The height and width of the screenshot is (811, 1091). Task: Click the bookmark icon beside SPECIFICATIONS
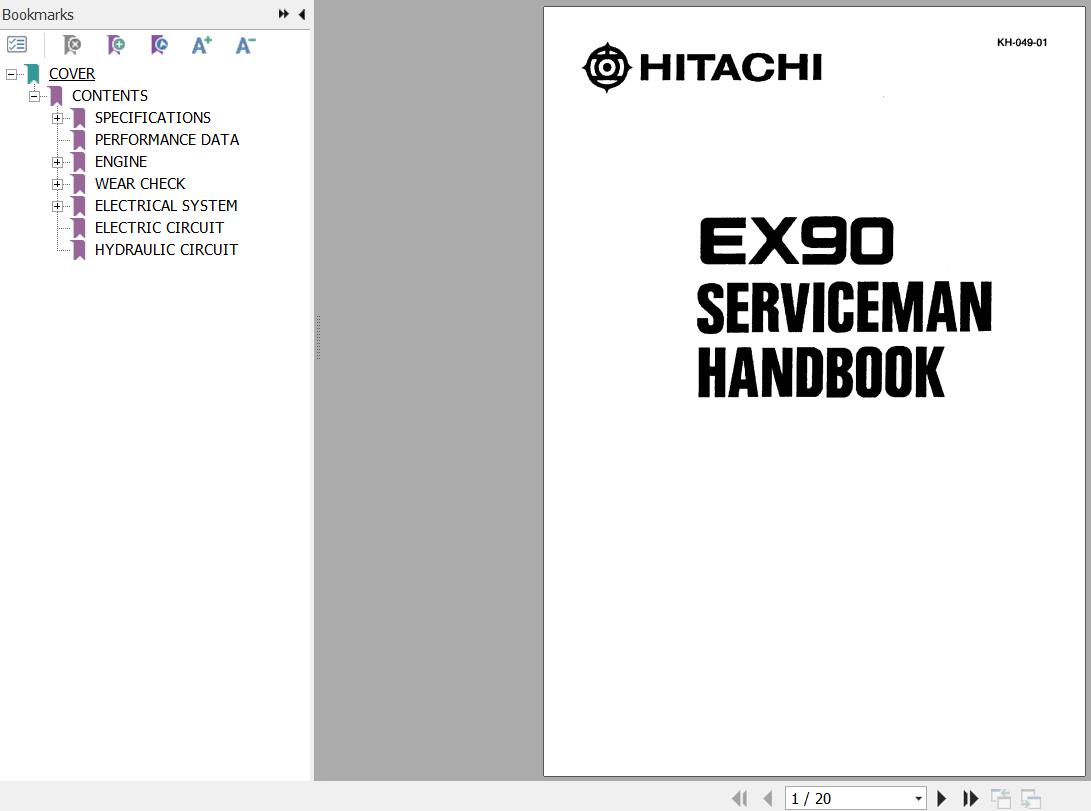79,118
